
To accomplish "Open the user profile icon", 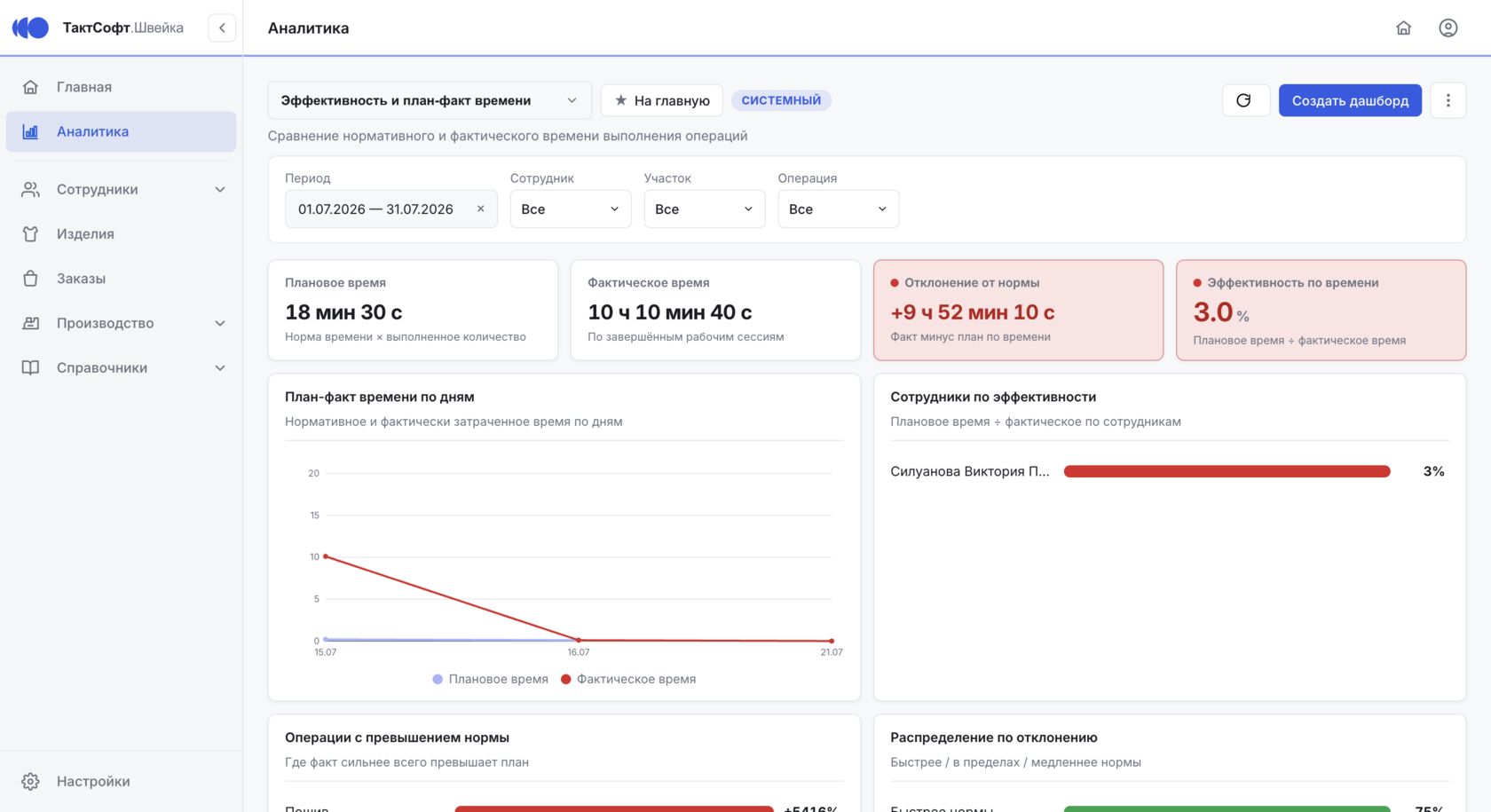I will click(1448, 28).
